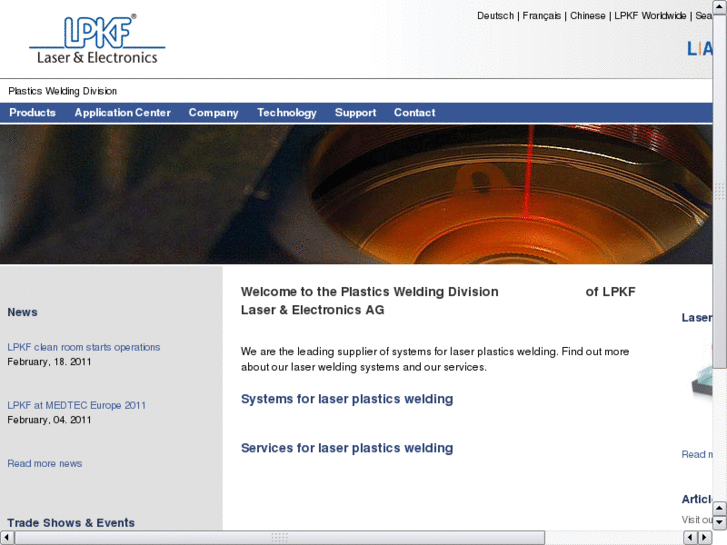Click the Plastics Welding Division breadcrumb text
This screenshot has height=545, width=727.
click(63, 91)
